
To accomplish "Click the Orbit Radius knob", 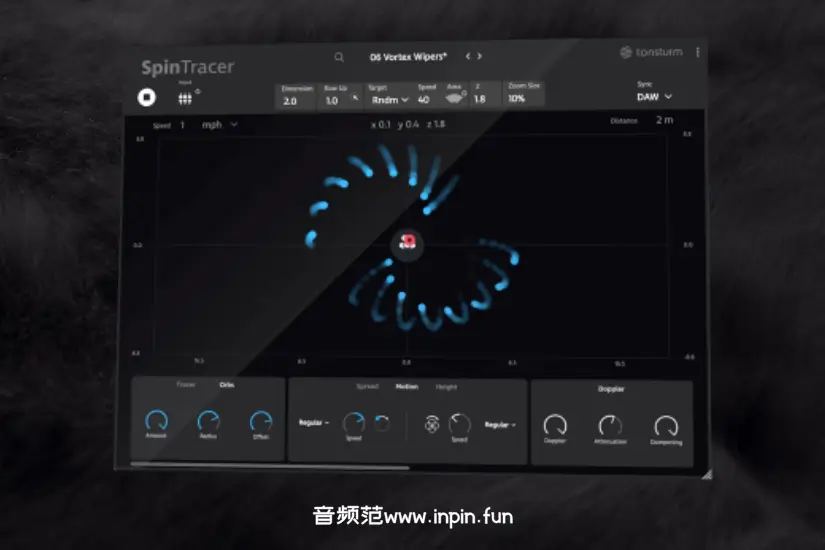I will 208,421.
